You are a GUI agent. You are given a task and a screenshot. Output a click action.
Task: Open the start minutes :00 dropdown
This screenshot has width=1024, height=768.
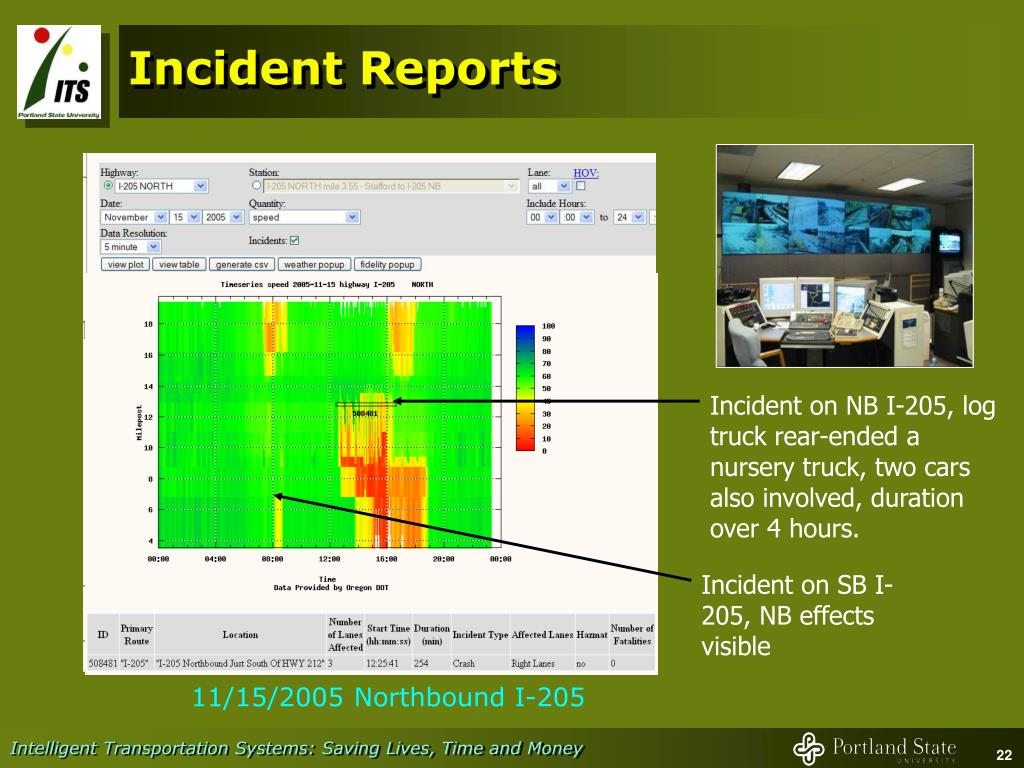point(577,217)
